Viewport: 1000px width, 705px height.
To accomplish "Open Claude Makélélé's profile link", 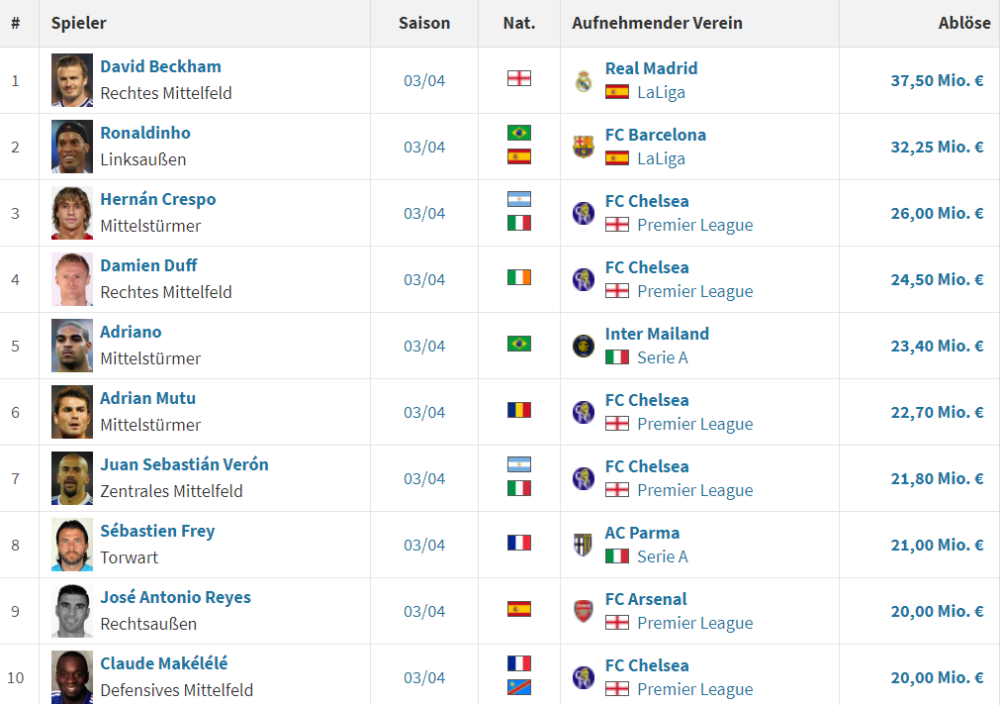I will [163, 664].
